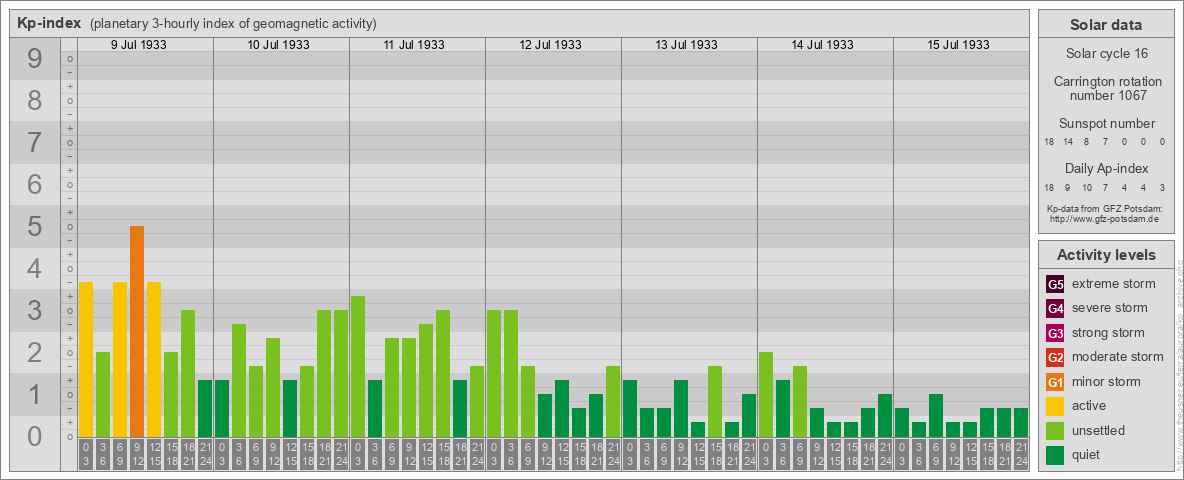The image size is (1184, 480).
Task: Click the 15 Jul '21 24' time label
Action: [1020, 455]
